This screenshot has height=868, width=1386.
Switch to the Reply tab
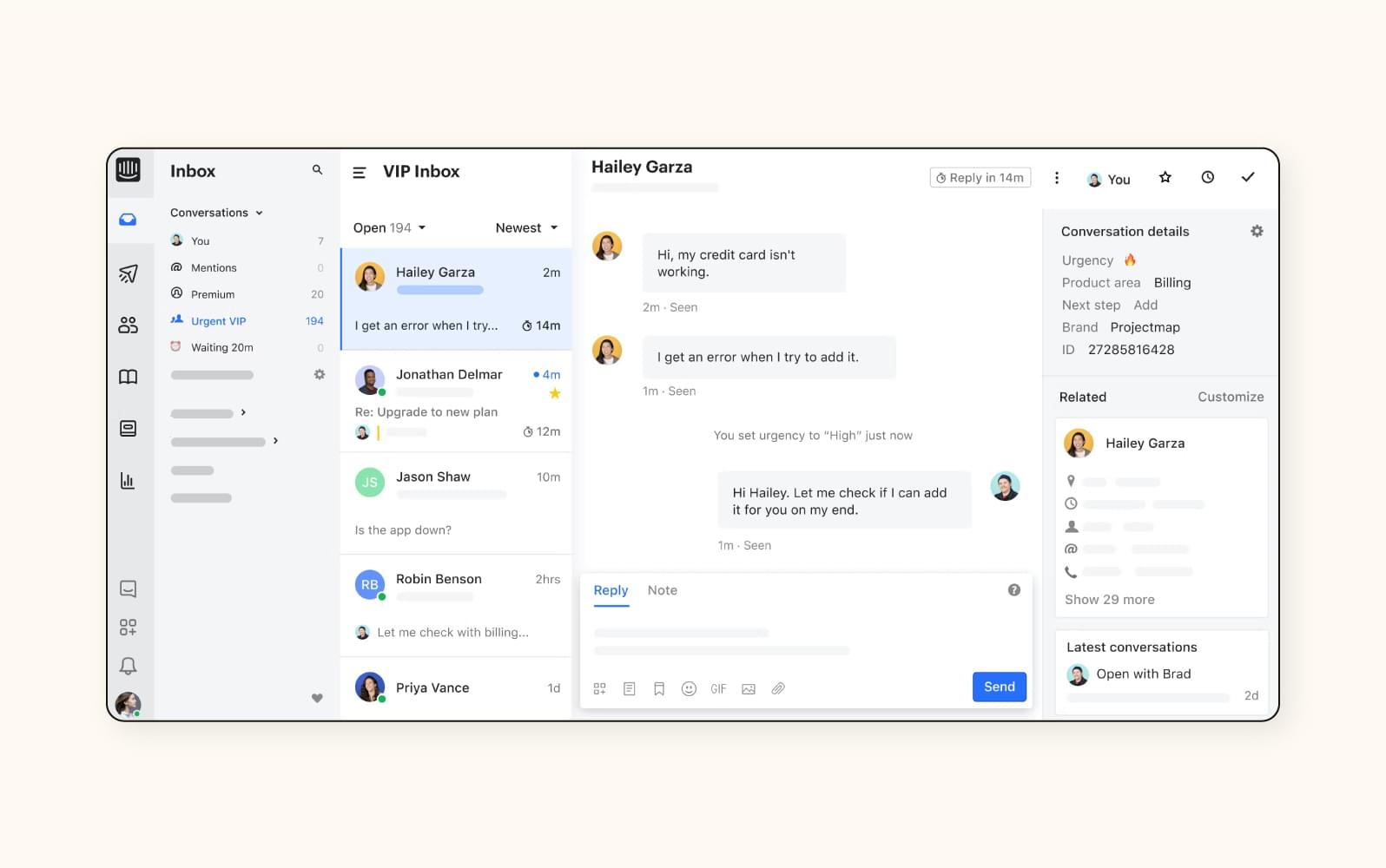[x=610, y=590]
